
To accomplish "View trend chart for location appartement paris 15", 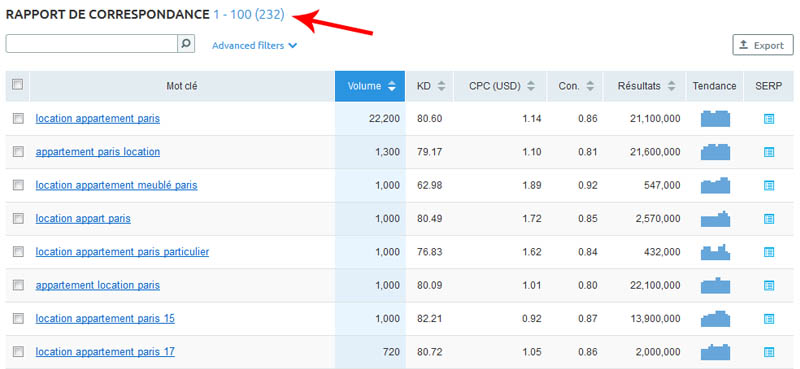I will [x=715, y=318].
